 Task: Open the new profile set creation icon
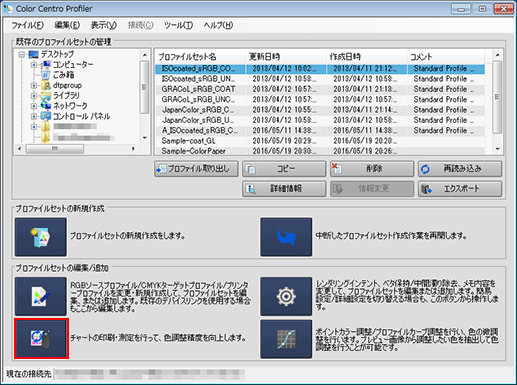(41, 237)
